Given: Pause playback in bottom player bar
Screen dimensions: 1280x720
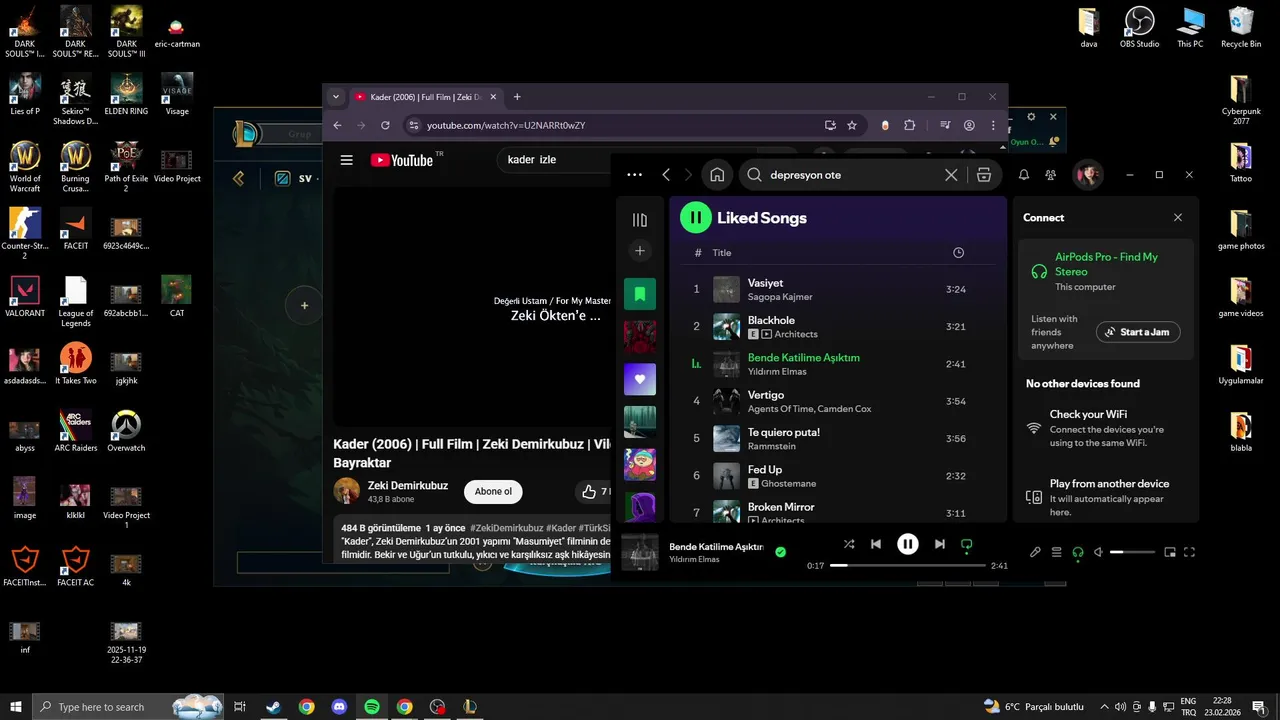Looking at the screenshot, I should click(907, 544).
